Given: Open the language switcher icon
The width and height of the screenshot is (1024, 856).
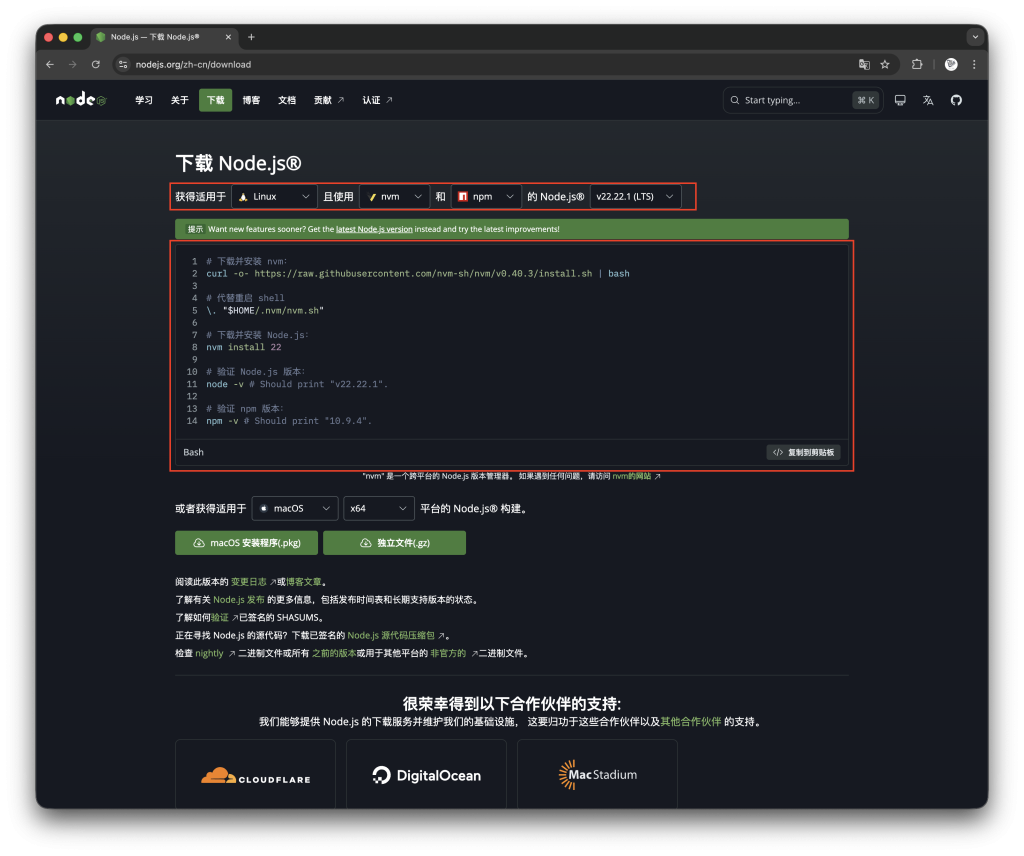Looking at the screenshot, I should [928, 100].
